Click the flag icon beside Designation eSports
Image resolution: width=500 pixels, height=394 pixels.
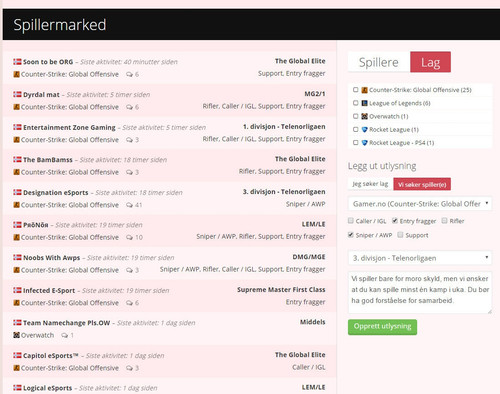[17, 192]
